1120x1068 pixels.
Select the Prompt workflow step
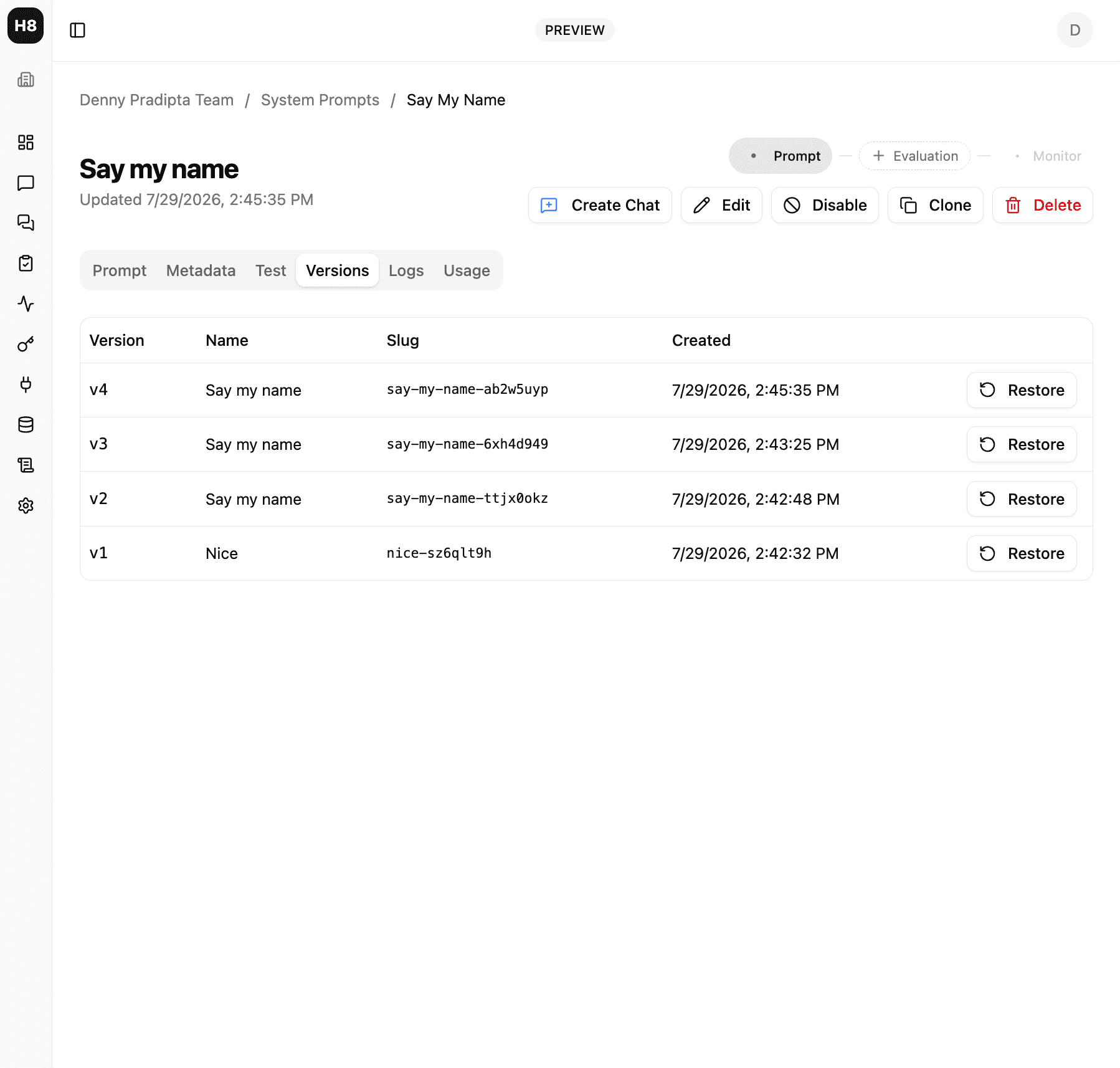point(781,156)
